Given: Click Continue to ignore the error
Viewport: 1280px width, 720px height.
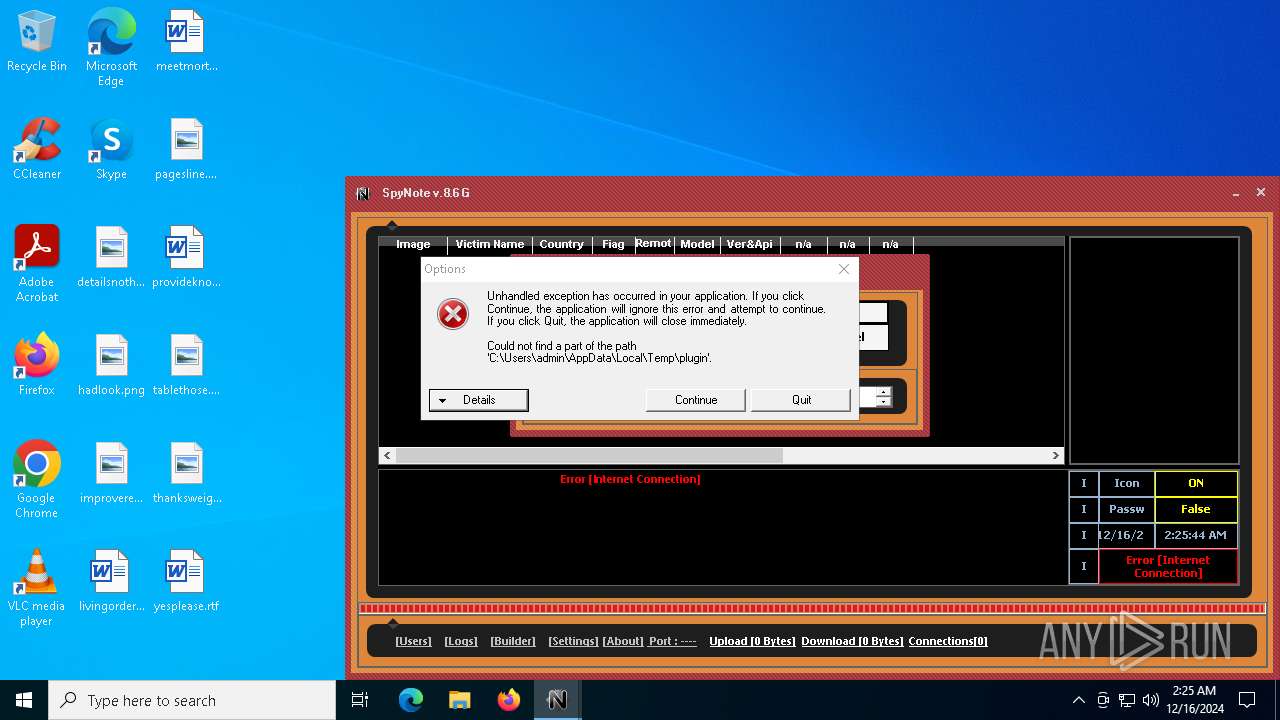Looking at the screenshot, I should 696,400.
